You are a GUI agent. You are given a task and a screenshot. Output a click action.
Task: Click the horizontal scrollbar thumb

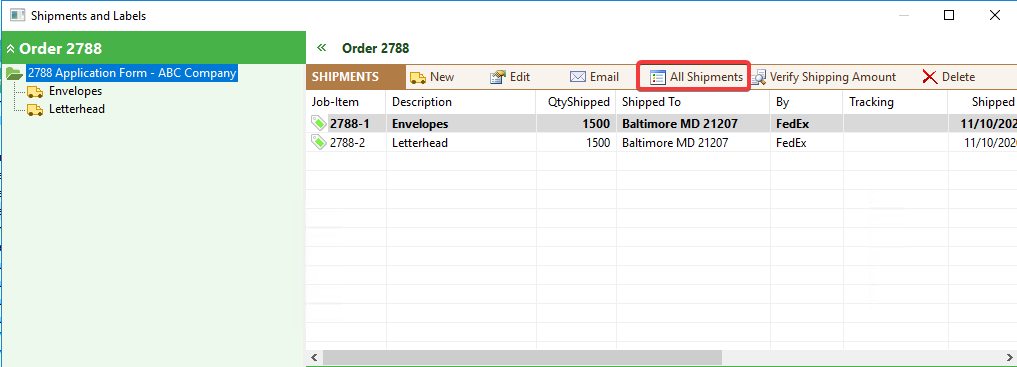(522, 357)
